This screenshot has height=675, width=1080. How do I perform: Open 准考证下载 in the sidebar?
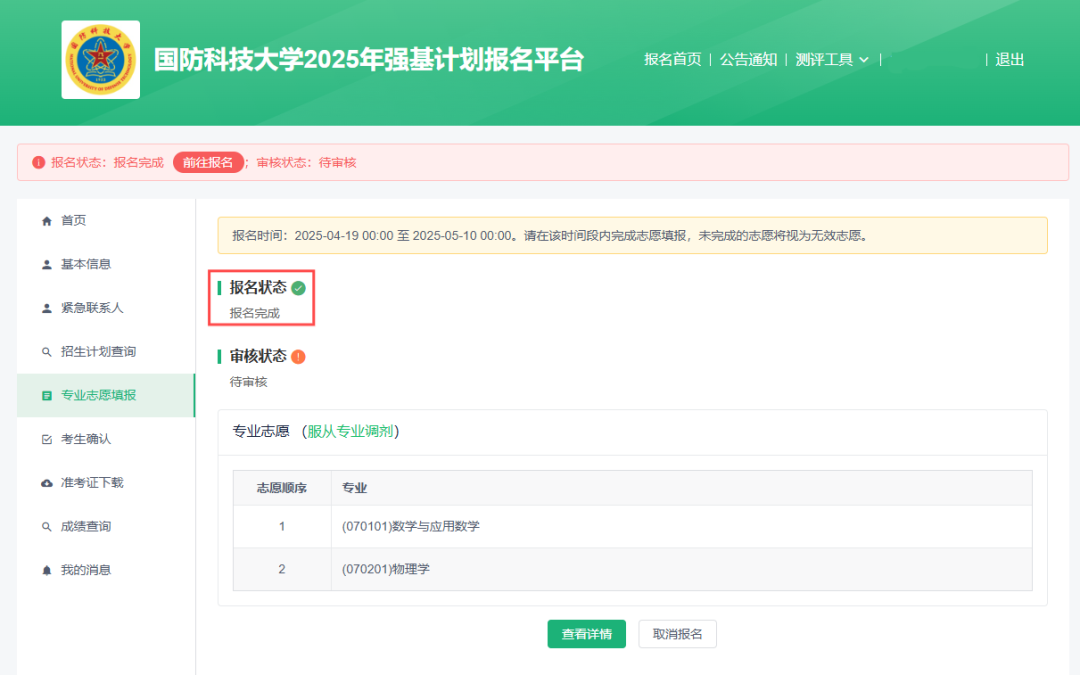pyautogui.click(x=106, y=483)
